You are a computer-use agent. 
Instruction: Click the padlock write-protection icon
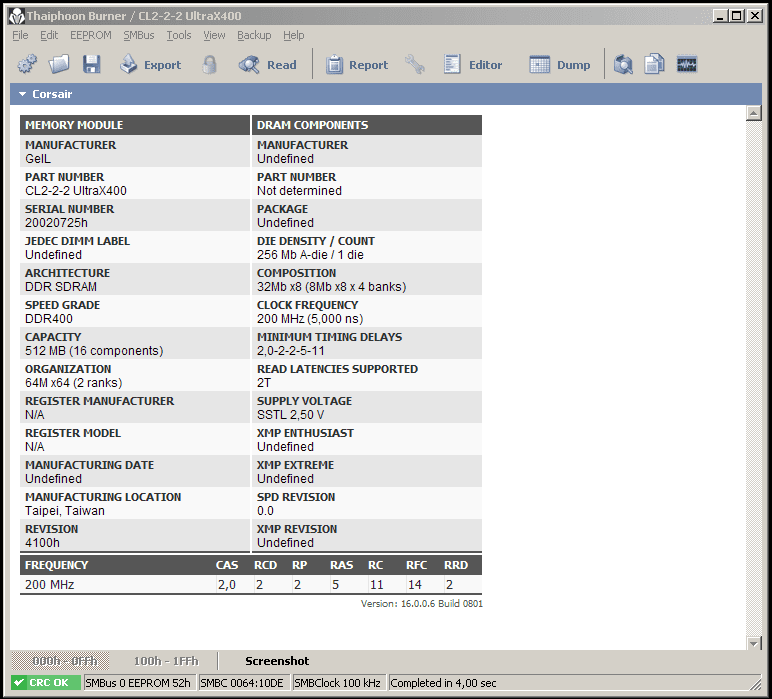coord(210,64)
